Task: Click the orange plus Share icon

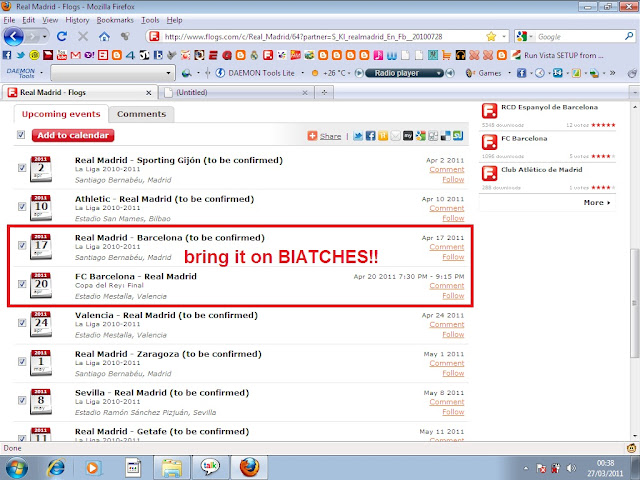Action: tap(312, 136)
